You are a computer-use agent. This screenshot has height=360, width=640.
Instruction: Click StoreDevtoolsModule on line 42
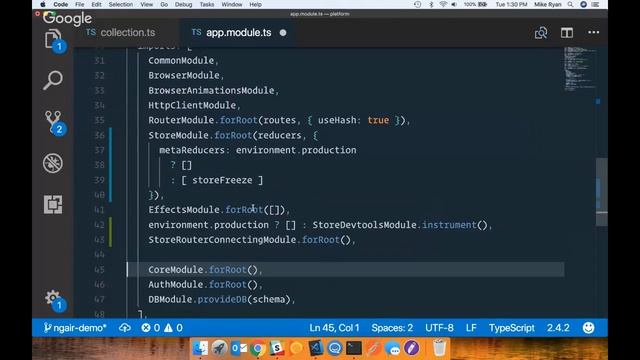coord(364,225)
